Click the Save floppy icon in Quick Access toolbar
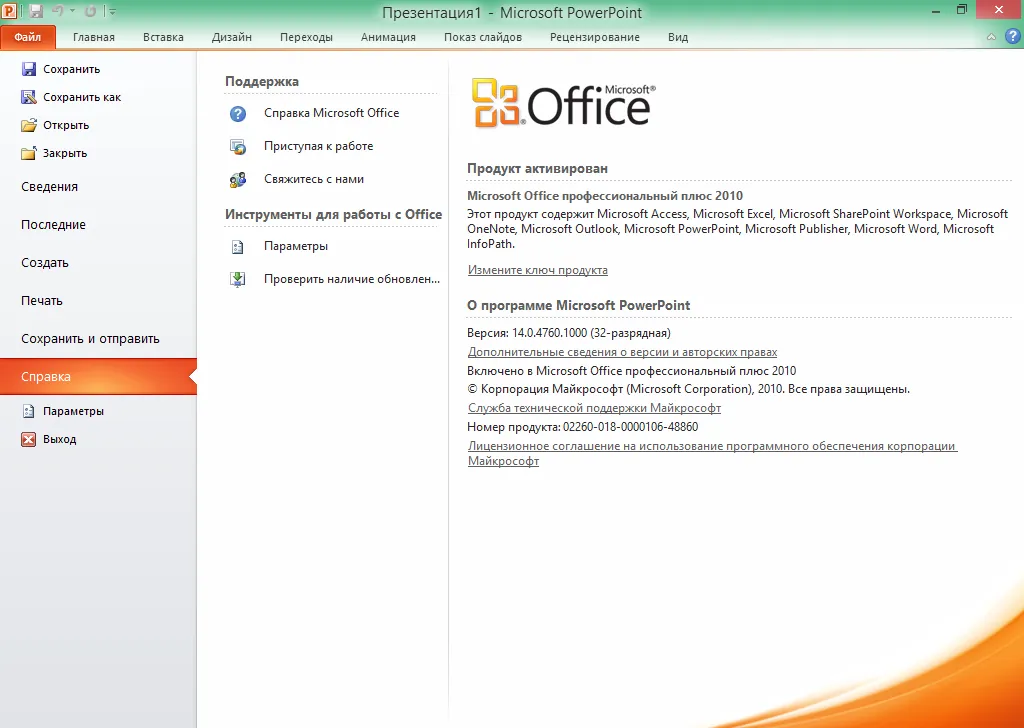The width and height of the screenshot is (1024, 728). click(35, 10)
